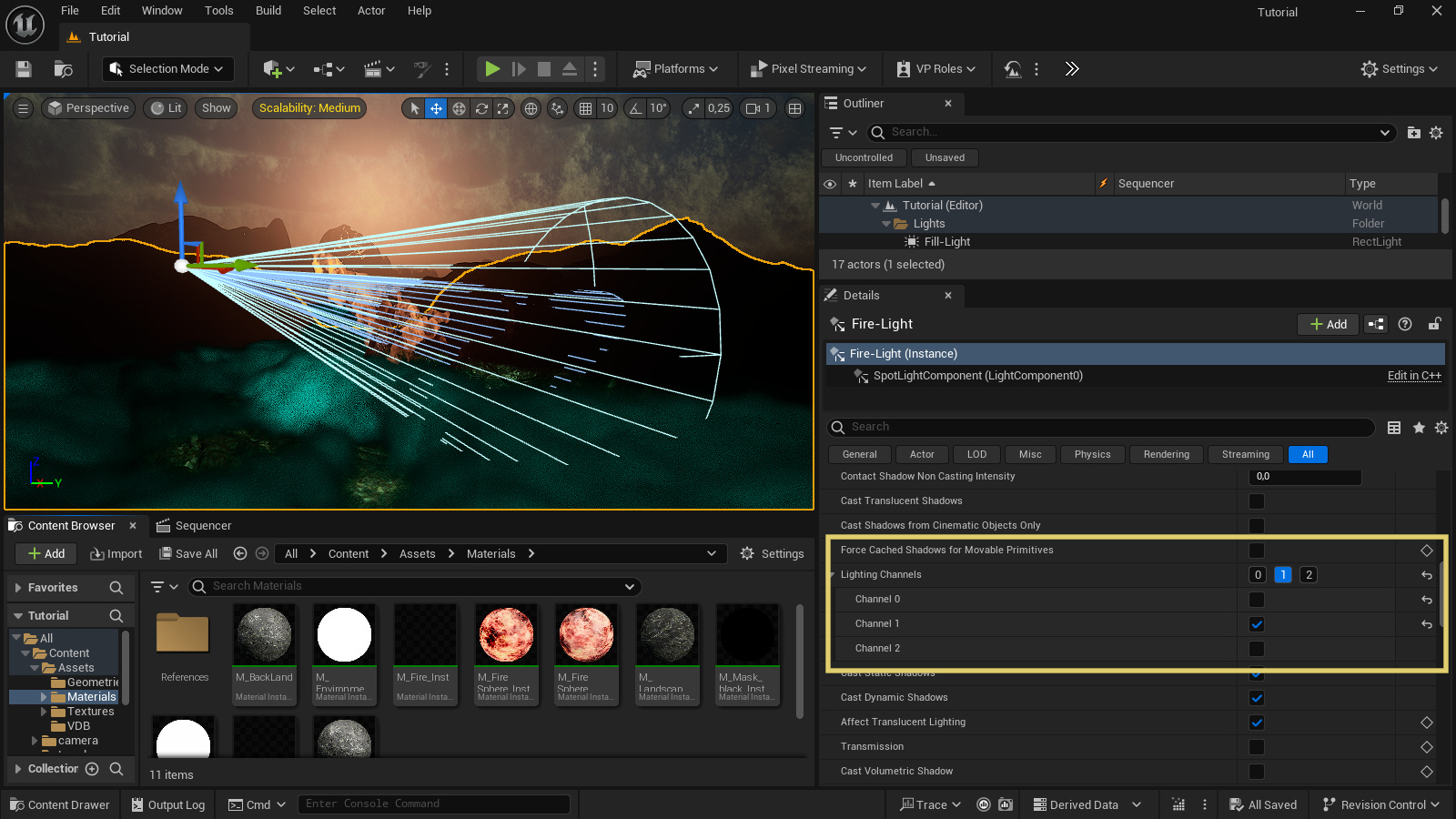This screenshot has width=1456, height=819.
Task: Toggle Affect Translucent Lighting checkbox
Action: tap(1257, 723)
